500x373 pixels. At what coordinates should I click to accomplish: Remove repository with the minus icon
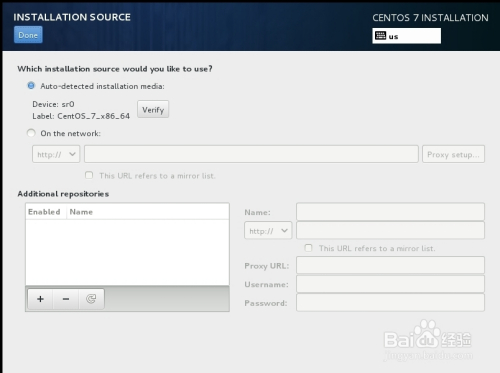(66, 299)
